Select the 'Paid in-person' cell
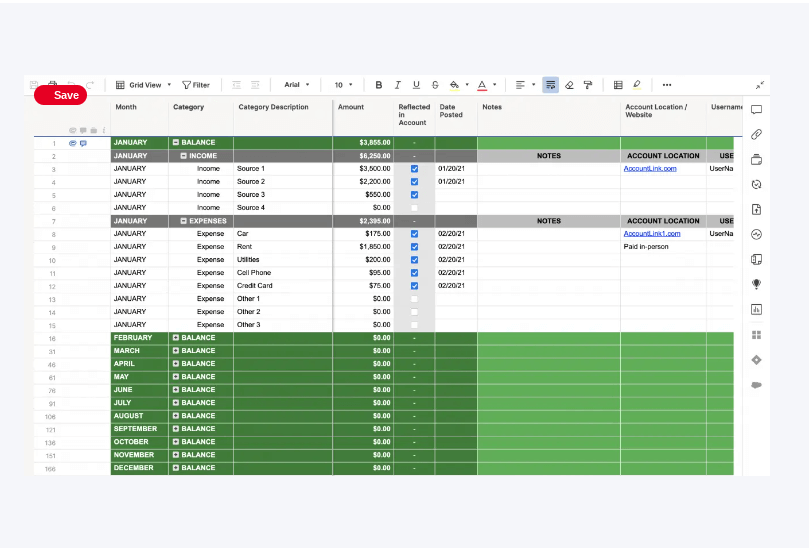Viewport: 809px width, 560px height. click(x=663, y=247)
